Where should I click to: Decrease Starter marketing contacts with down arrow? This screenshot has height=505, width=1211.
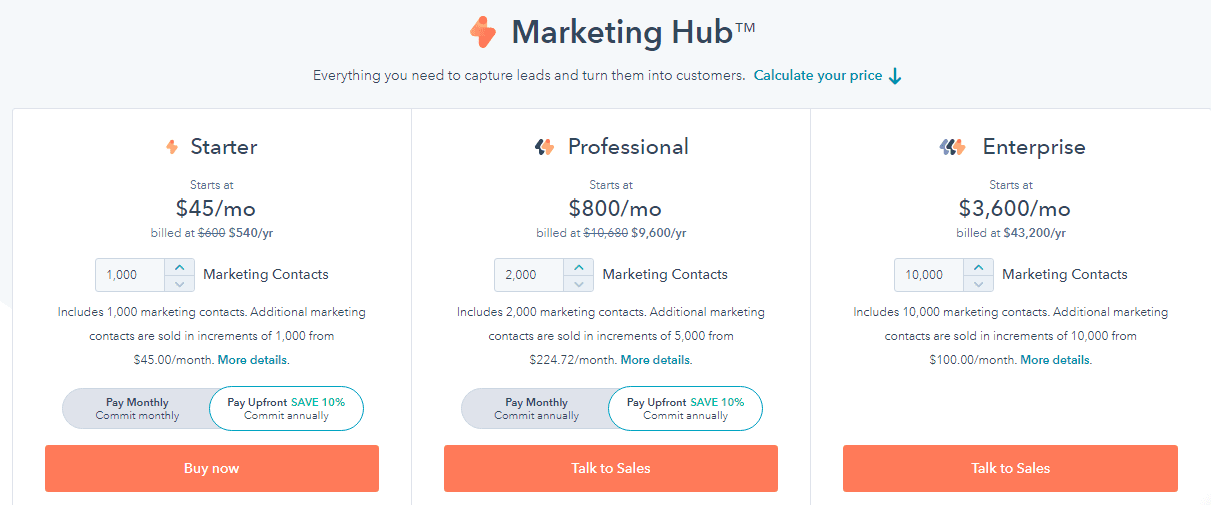click(x=180, y=283)
